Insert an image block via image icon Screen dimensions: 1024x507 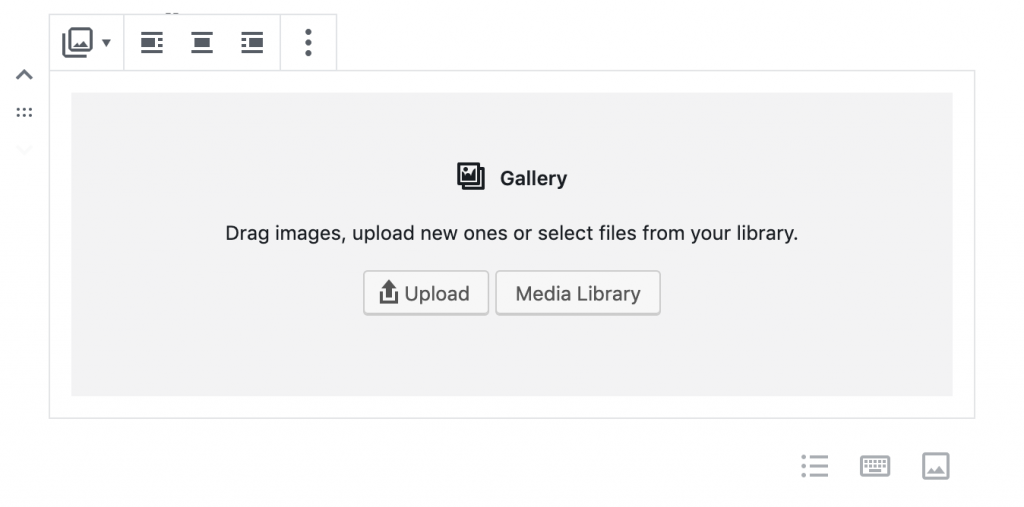(x=935, y=466)
